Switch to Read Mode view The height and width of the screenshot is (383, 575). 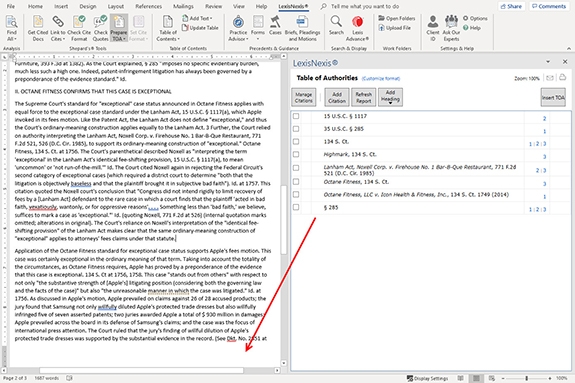[461, 378]
